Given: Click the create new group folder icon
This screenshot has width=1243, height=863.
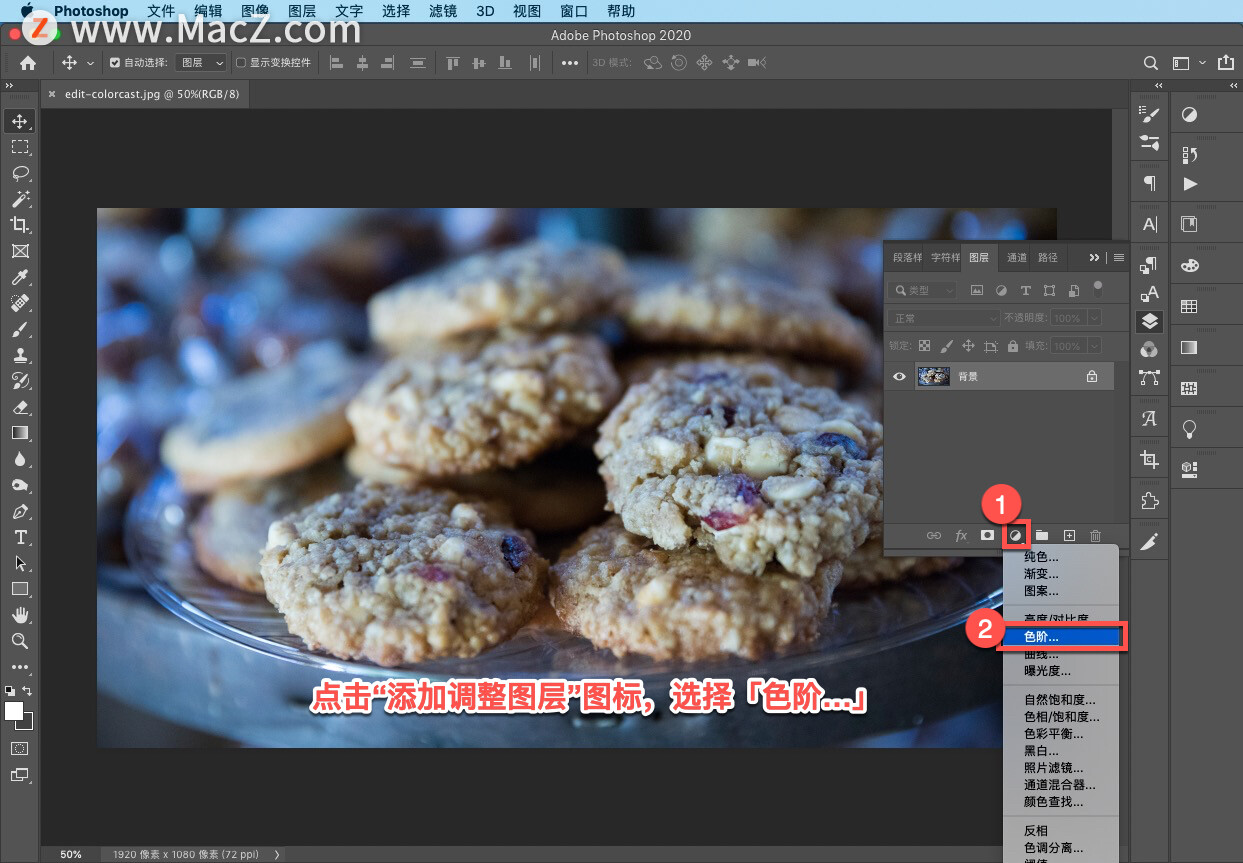Looking at the screenshot, I should (x=1042, y=536).
